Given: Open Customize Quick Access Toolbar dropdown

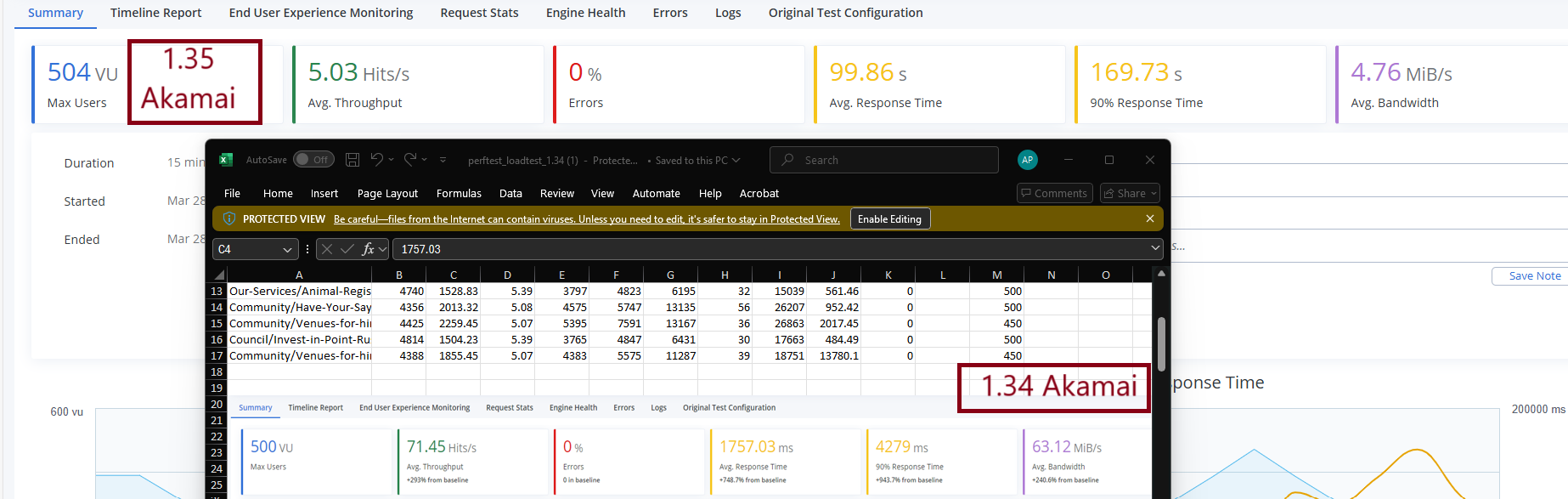Looking at the screenshot, I should (443, 160).
